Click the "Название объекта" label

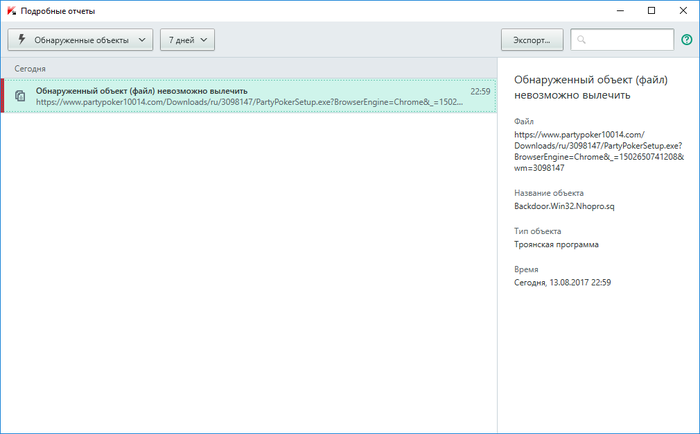(549, 193)
